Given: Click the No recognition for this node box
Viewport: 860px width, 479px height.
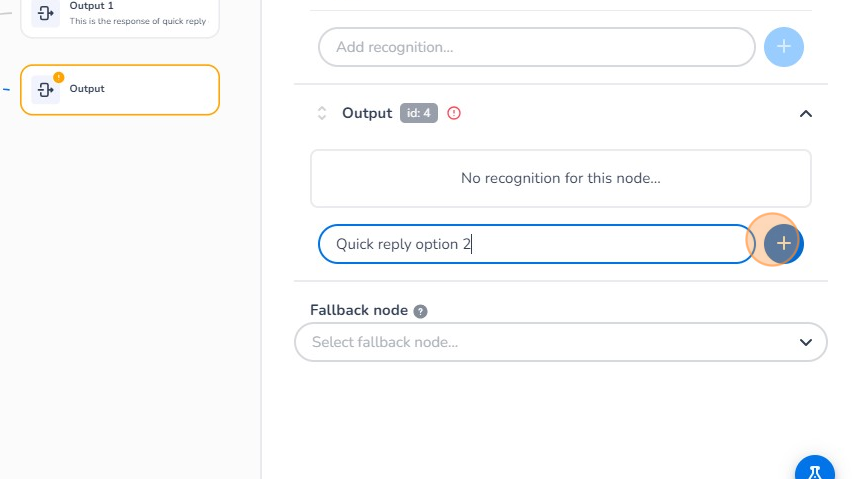Looking at the screenshot, I should click(560, 178).
